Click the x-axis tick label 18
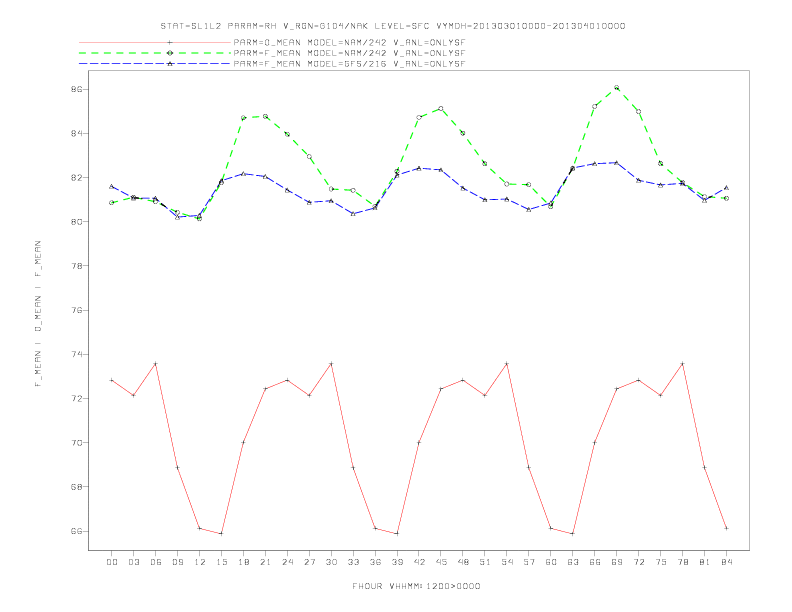Image resolution: width=792 pixels, height=612 pixels. pyautogui.click(x=243, y=562)
